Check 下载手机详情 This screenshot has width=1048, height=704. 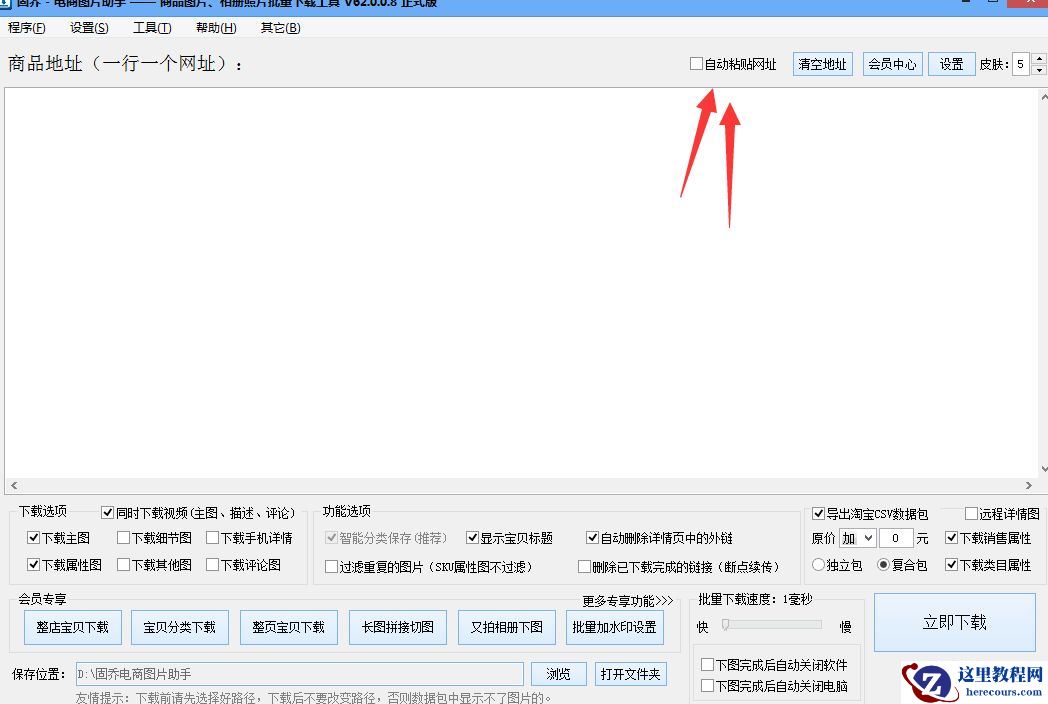point(213,538)
